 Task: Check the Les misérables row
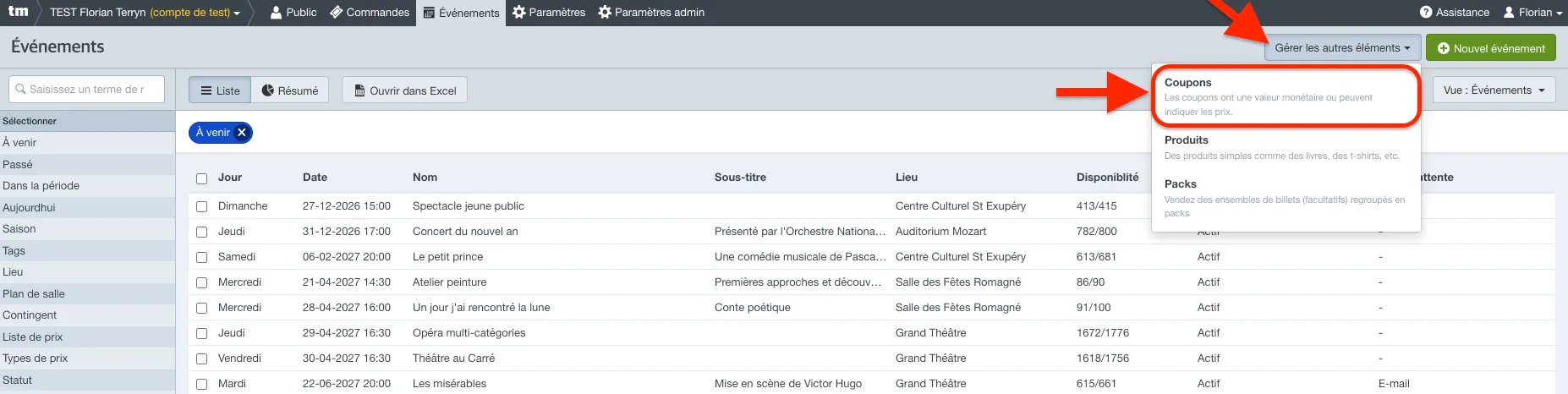(x=201, y=384)
